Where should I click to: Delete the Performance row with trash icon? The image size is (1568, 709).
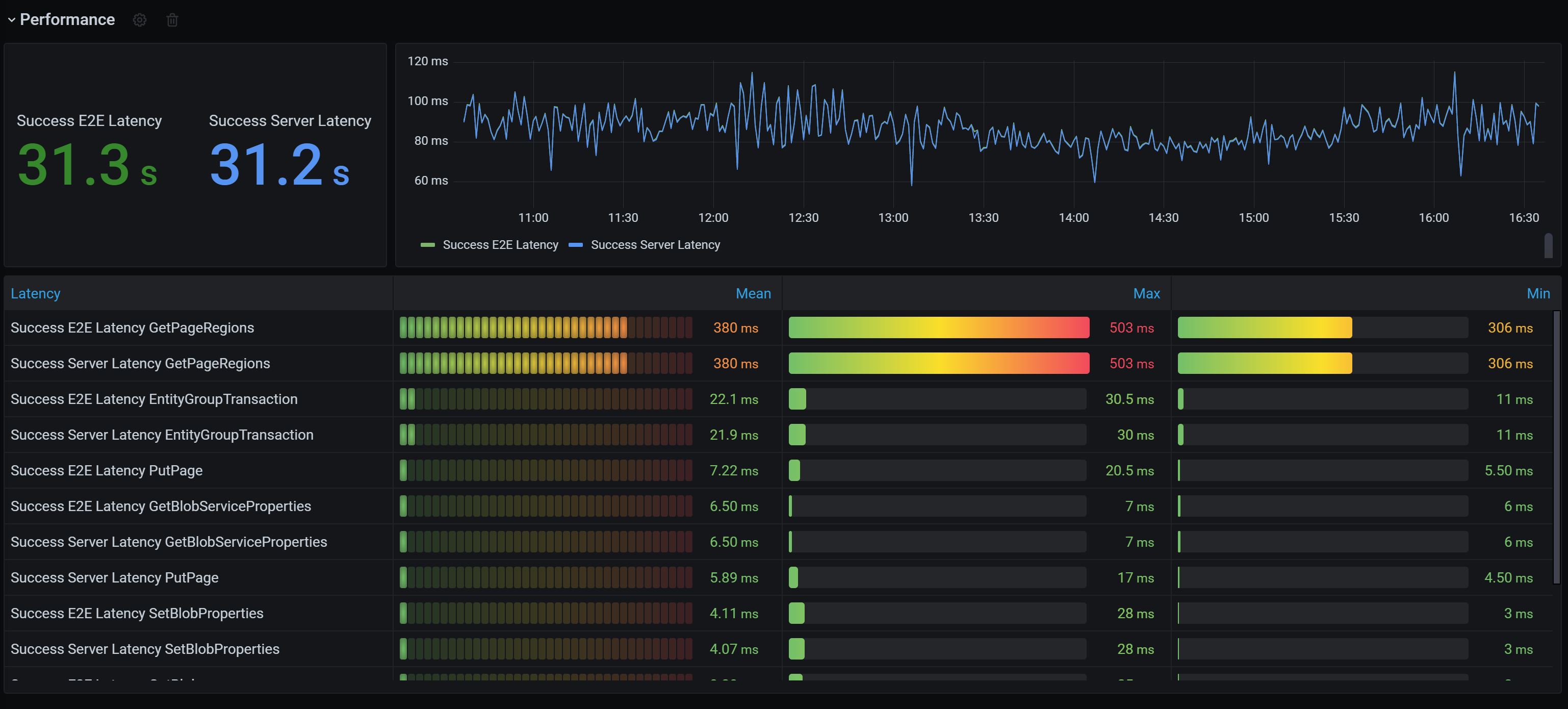pyautogui.click(x=172, y=20)
